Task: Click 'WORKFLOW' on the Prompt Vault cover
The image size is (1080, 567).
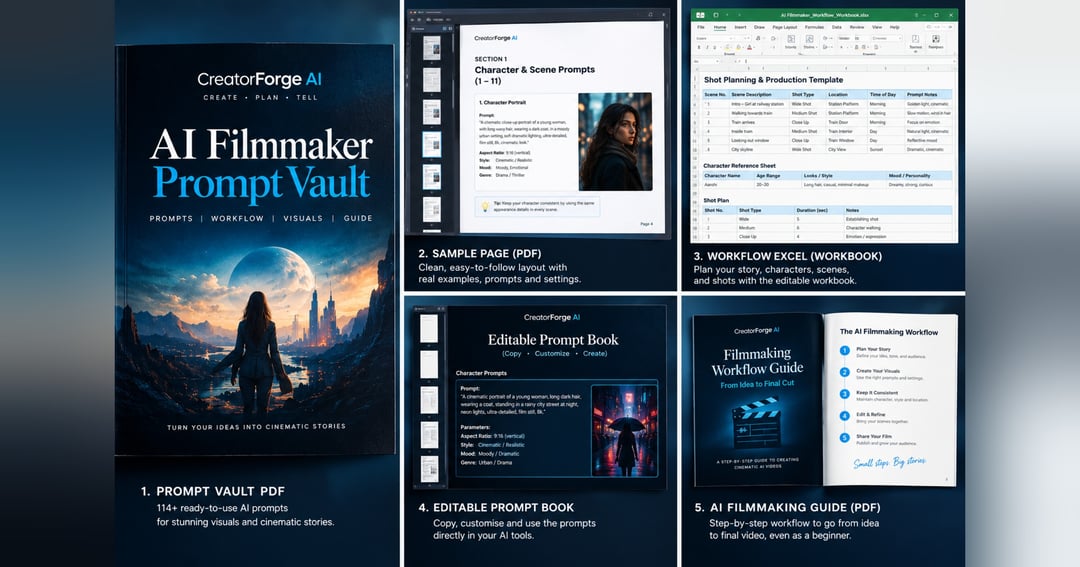Action: point(237,218)
